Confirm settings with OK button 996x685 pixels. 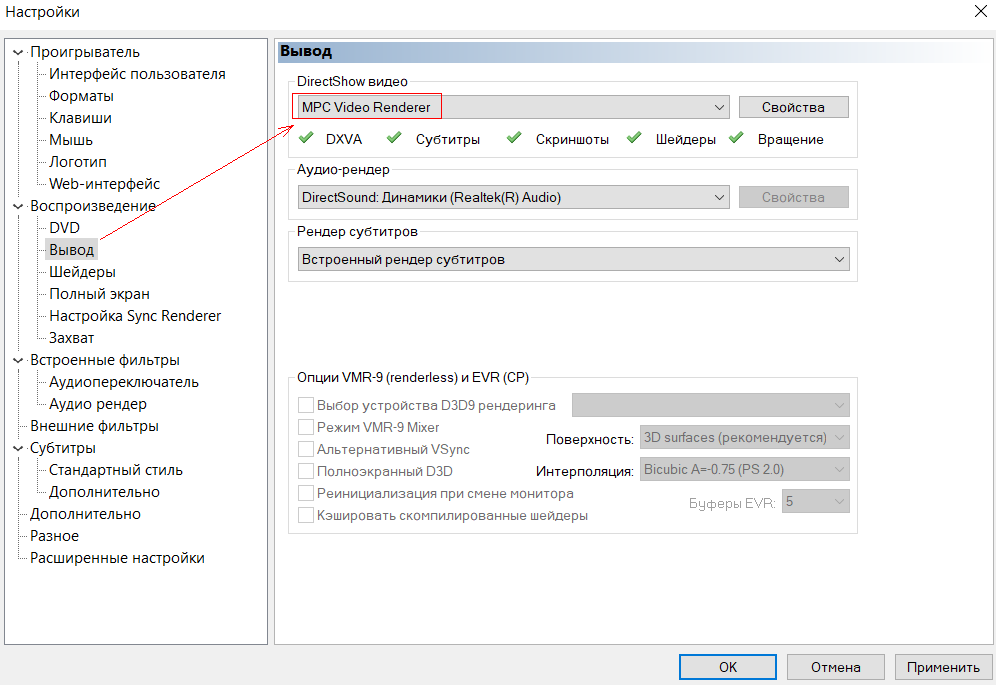pyautogui.click(x=728, y=667)
